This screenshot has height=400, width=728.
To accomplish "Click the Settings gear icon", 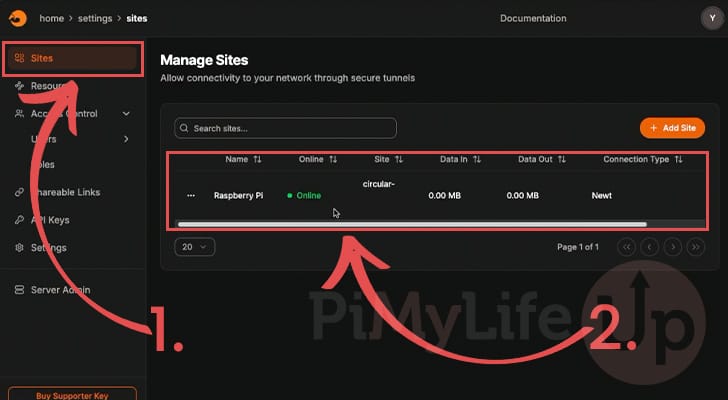I will 19,248.
